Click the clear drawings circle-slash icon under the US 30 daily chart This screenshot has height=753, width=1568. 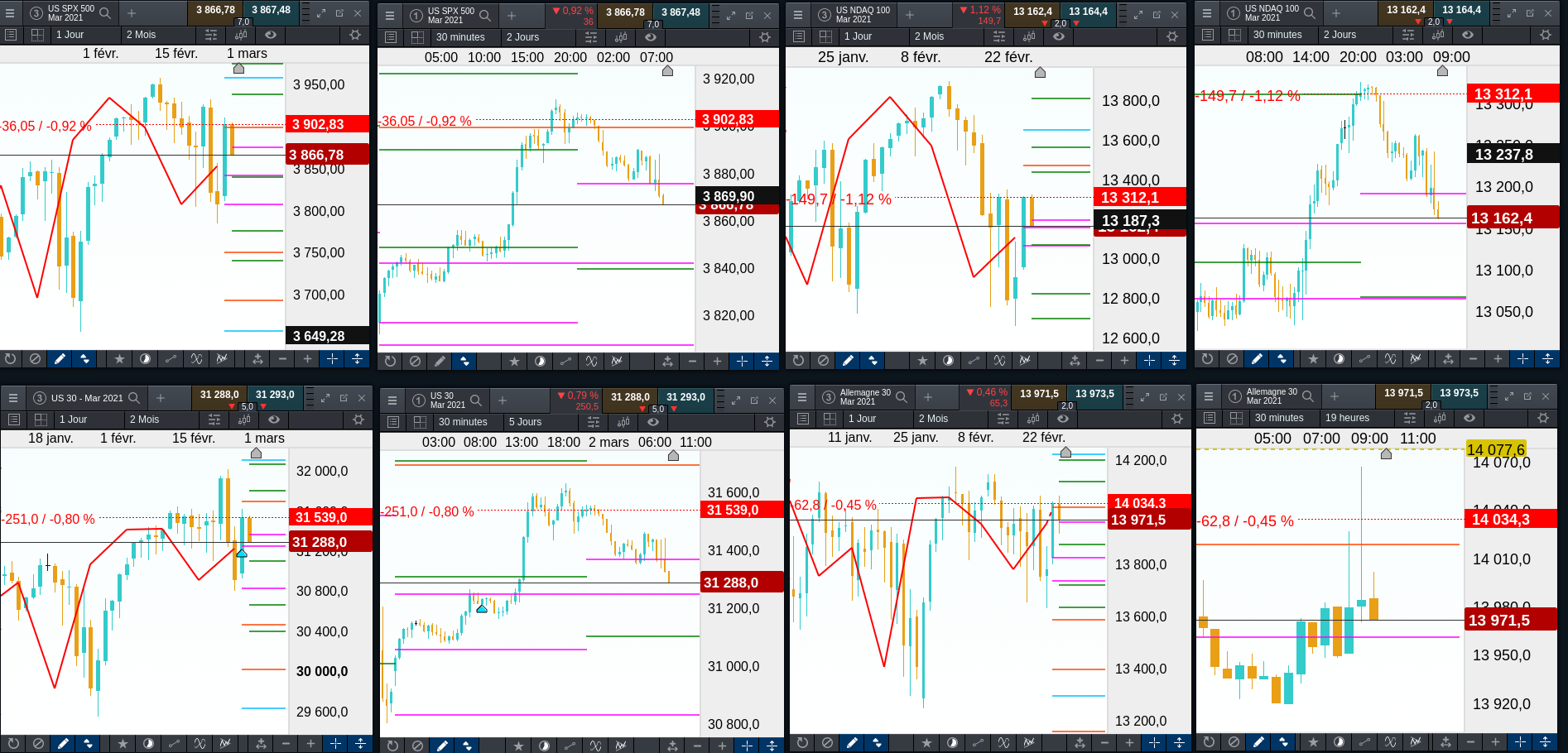(38, 743)
